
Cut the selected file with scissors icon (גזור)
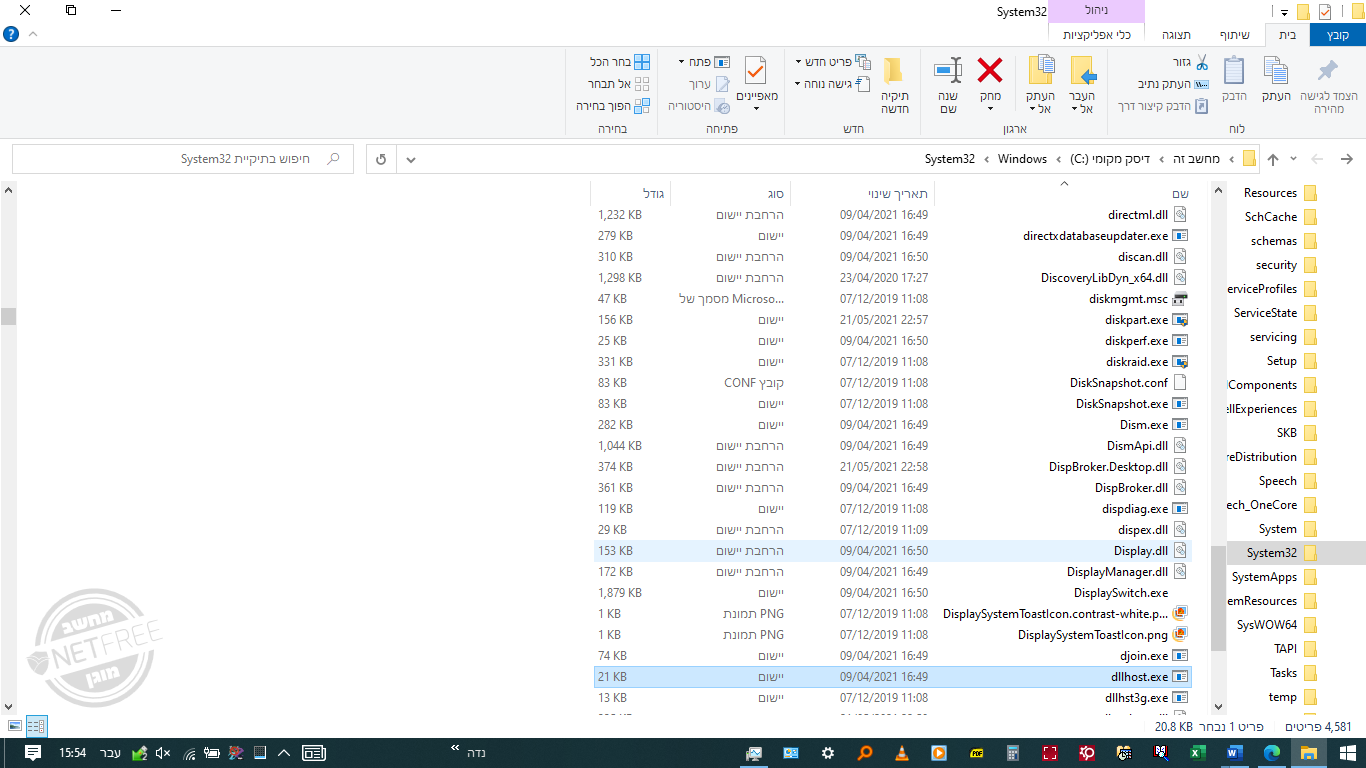(x=1190, y=62)
